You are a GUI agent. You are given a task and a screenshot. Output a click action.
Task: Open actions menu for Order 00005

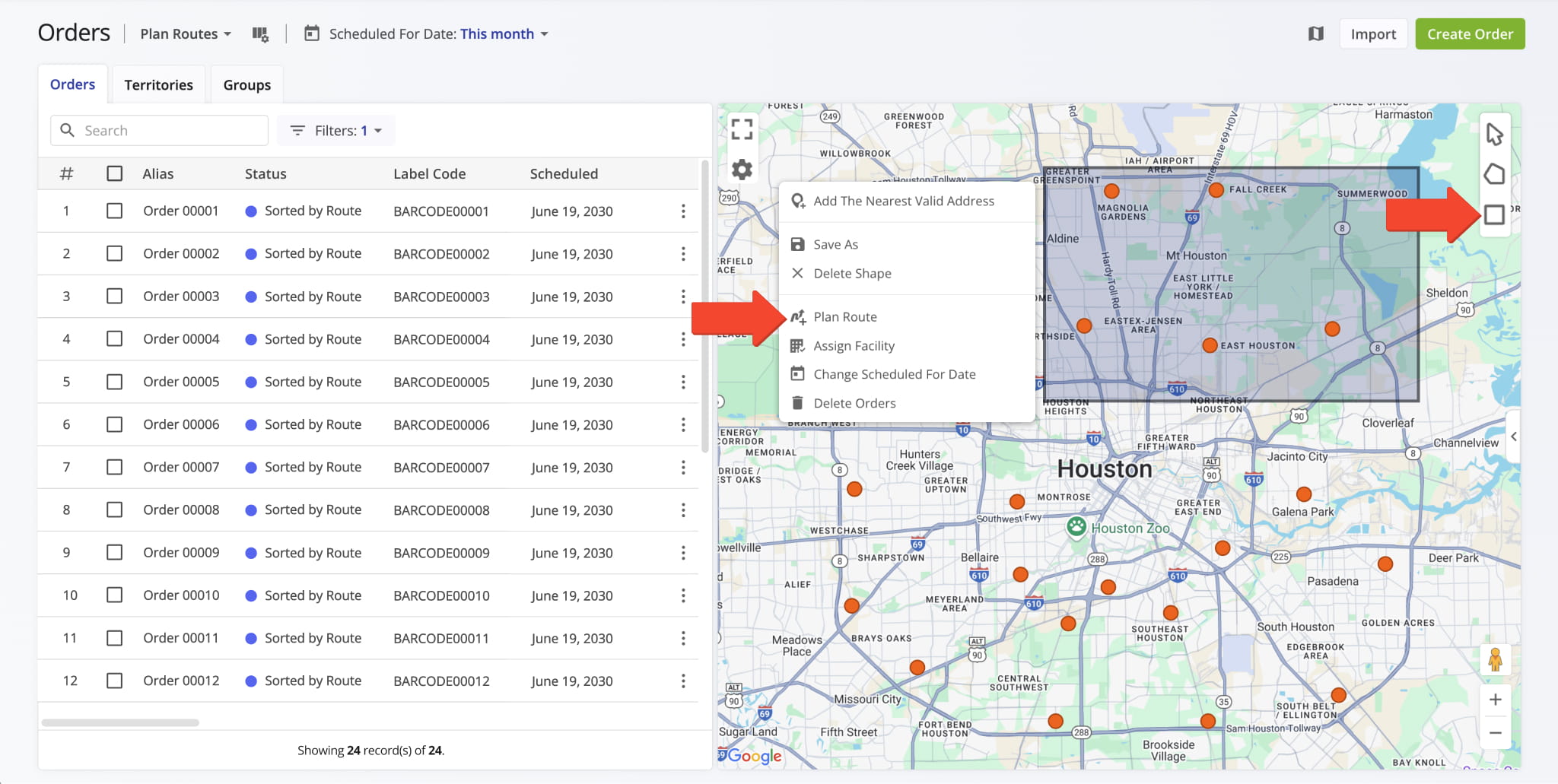pyautogui.click(x=683, y=382)
